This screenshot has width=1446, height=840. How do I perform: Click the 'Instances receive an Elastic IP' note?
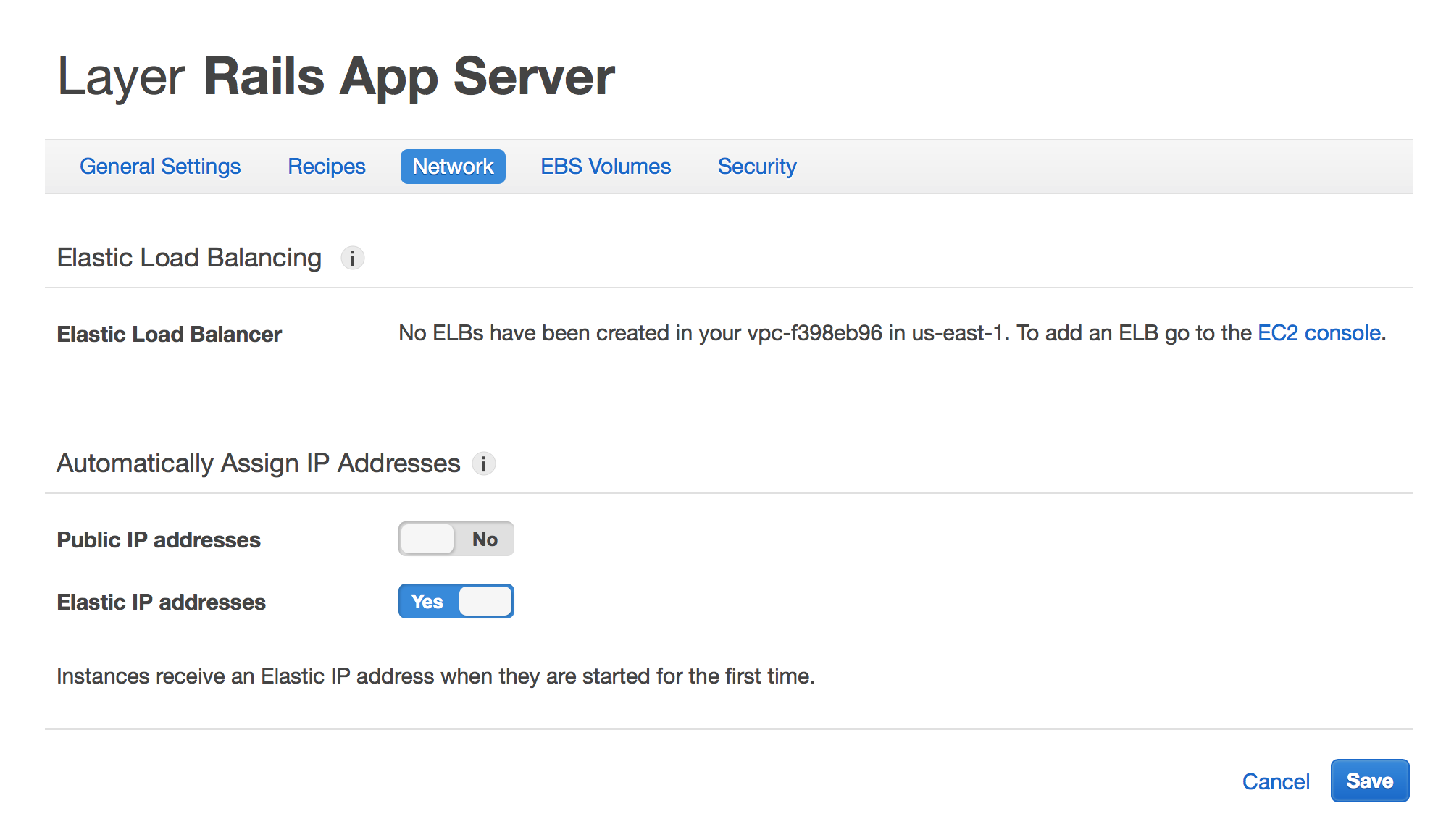[436, 676]
